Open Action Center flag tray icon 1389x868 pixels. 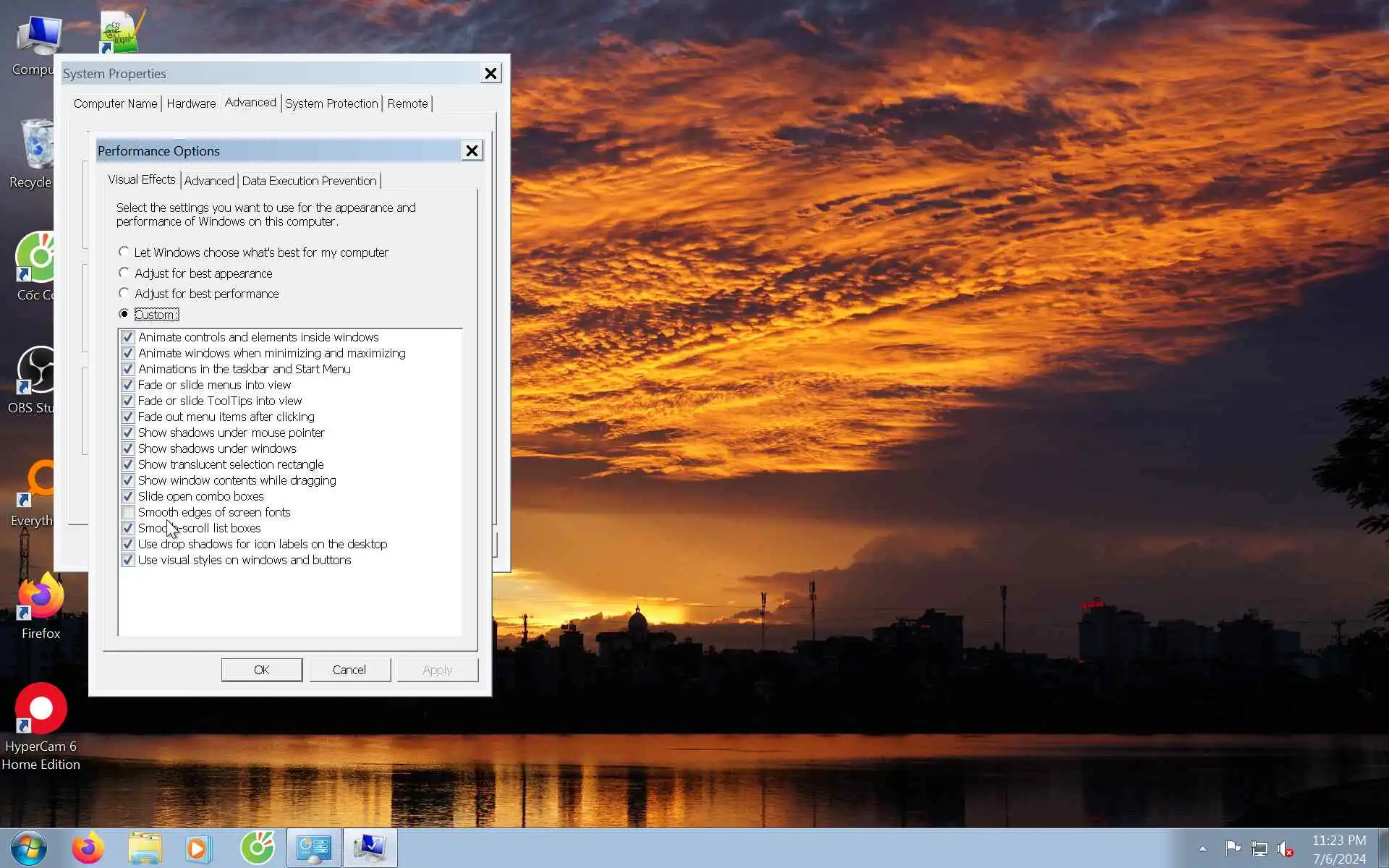(x=1233, y=848)
